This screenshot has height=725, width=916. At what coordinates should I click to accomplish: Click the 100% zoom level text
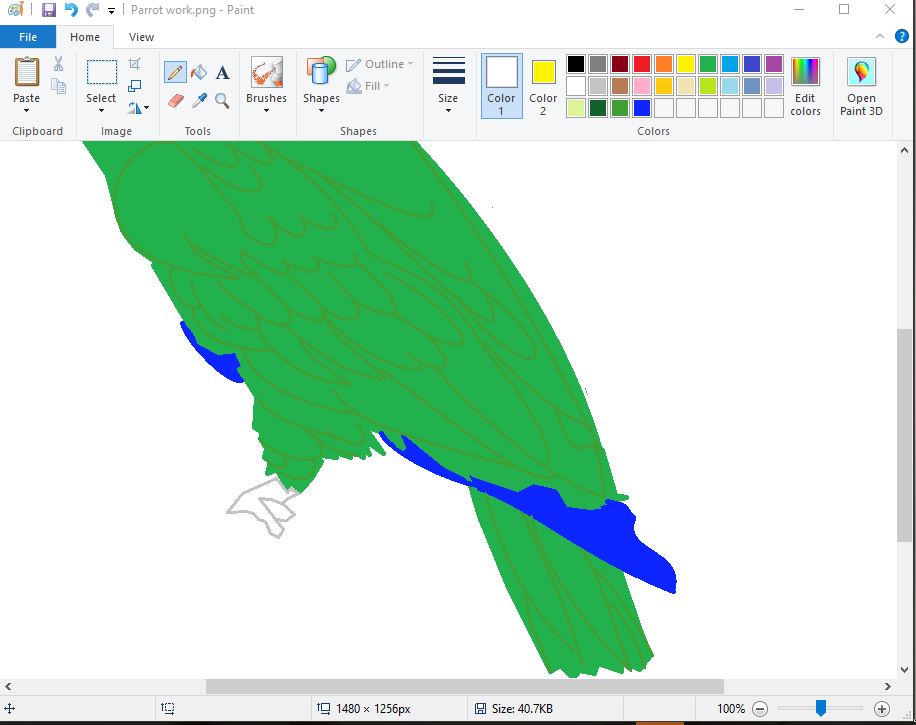pos(731,709)
